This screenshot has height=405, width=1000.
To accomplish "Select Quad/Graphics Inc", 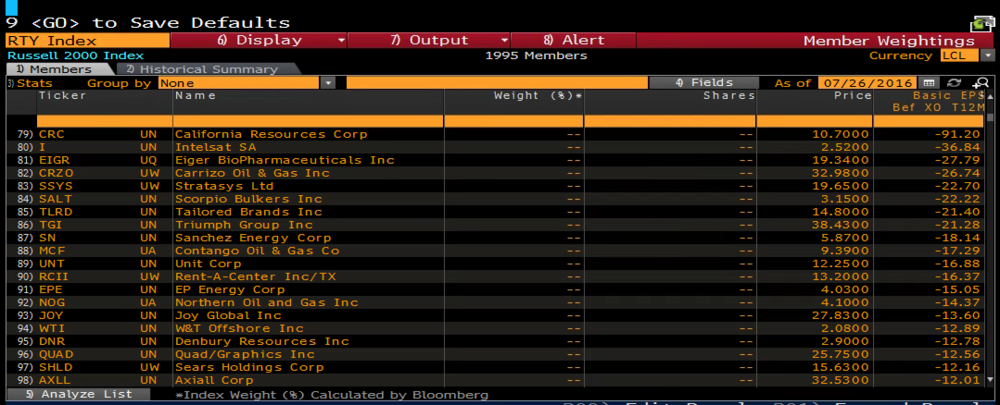I will (x=244, y=354).
